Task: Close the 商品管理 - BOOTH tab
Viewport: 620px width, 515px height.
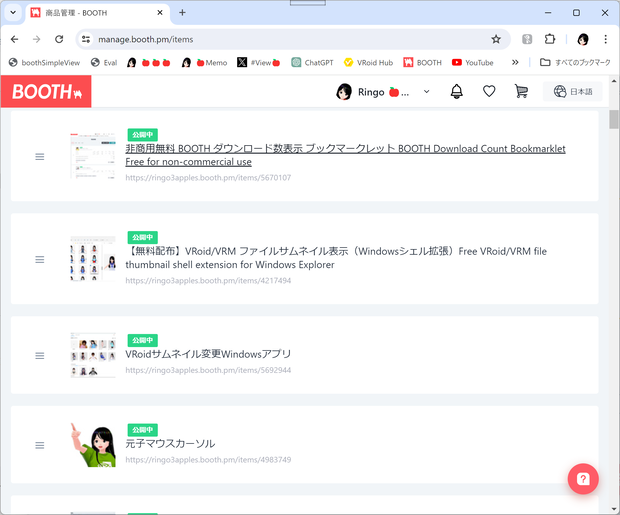Action: tap(160, 13)
